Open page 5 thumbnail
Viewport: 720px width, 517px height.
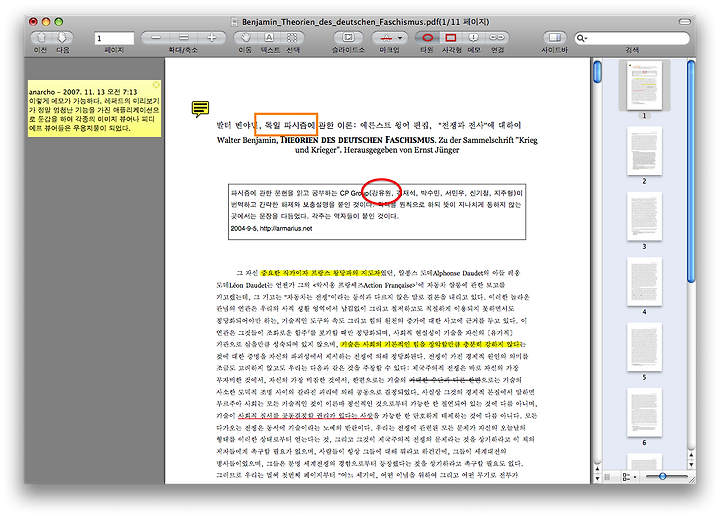coord(644,347)
